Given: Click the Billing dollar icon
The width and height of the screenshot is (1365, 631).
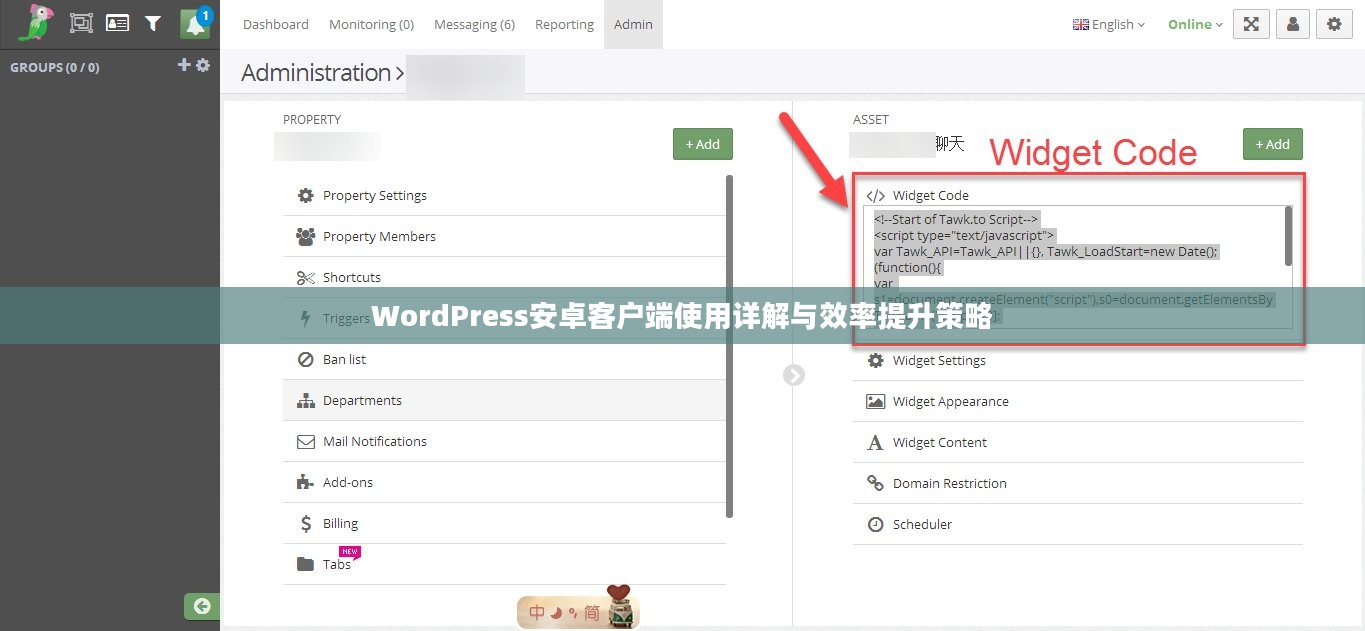Looking at the screenshot, I should click(306, 523).
